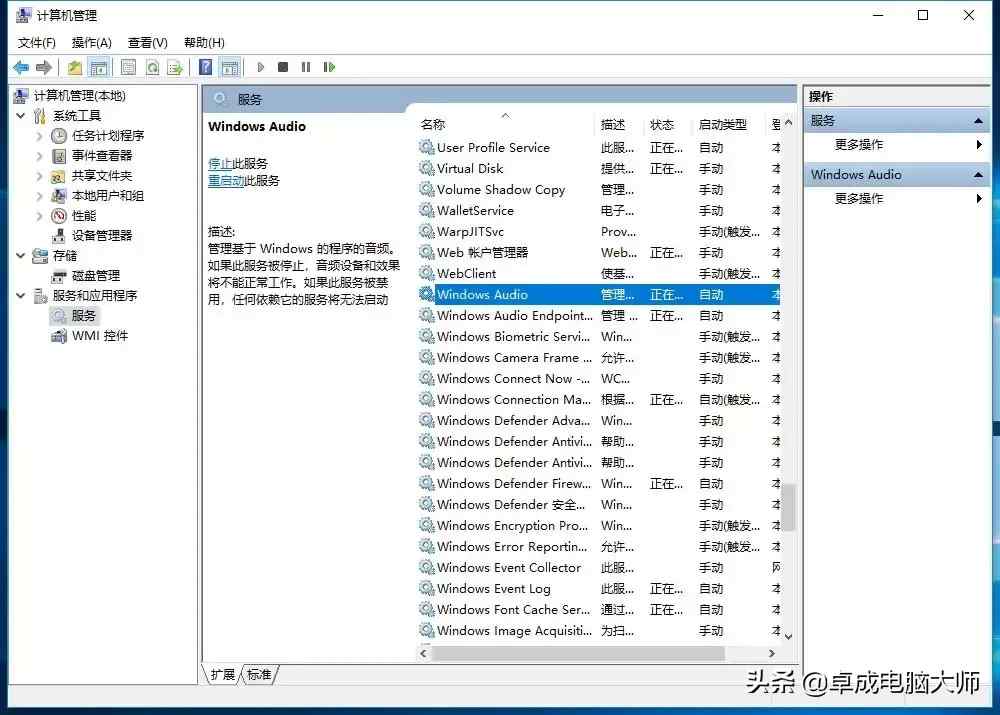Image resolution: width=1000 pixels, height=715 pixels.
Task: Collapse the 系统工具 tree node
Action: click(x=20, y=115)
